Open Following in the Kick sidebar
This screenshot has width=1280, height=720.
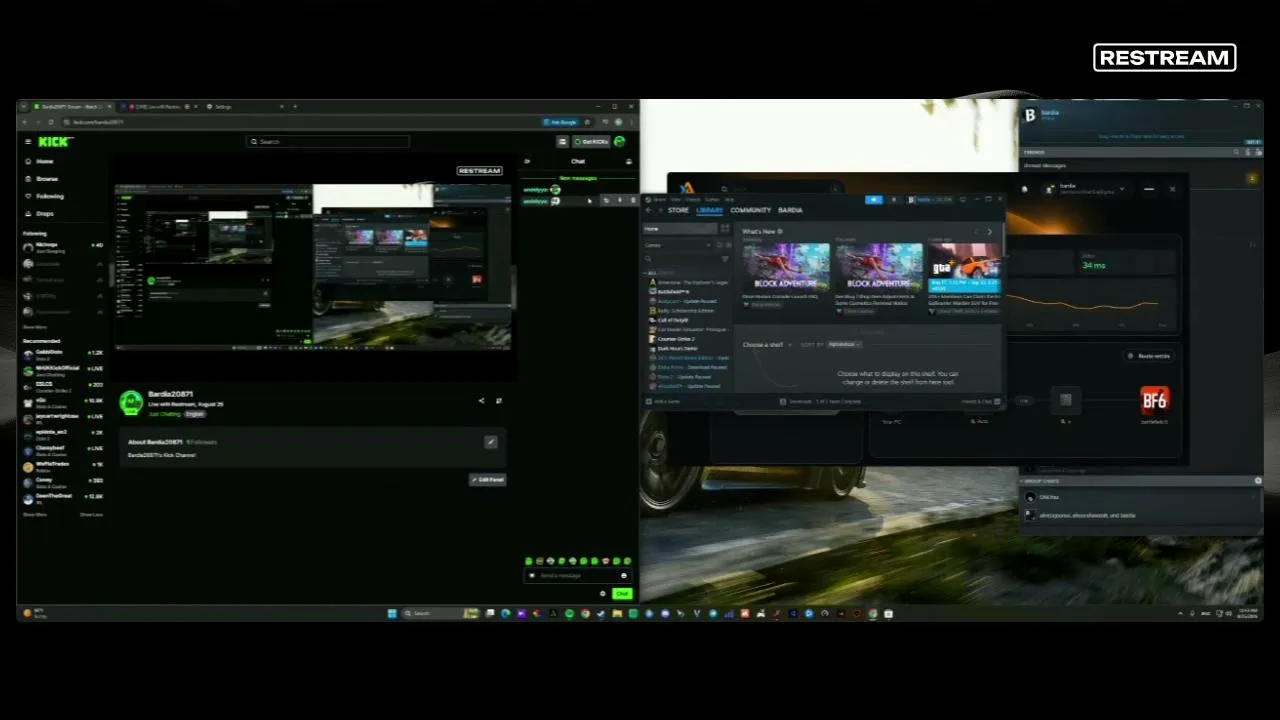pyautogui.click(x=44, y=196)
